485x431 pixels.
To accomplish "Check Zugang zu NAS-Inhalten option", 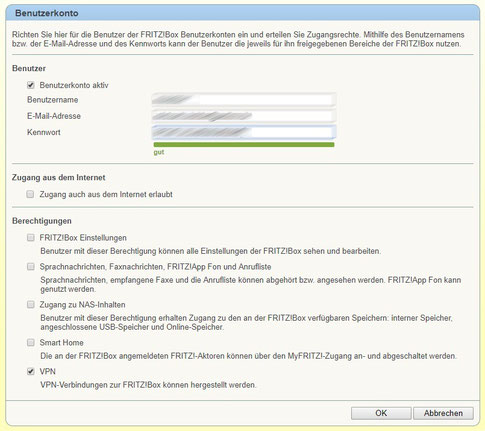I will (x=31, y=305).
